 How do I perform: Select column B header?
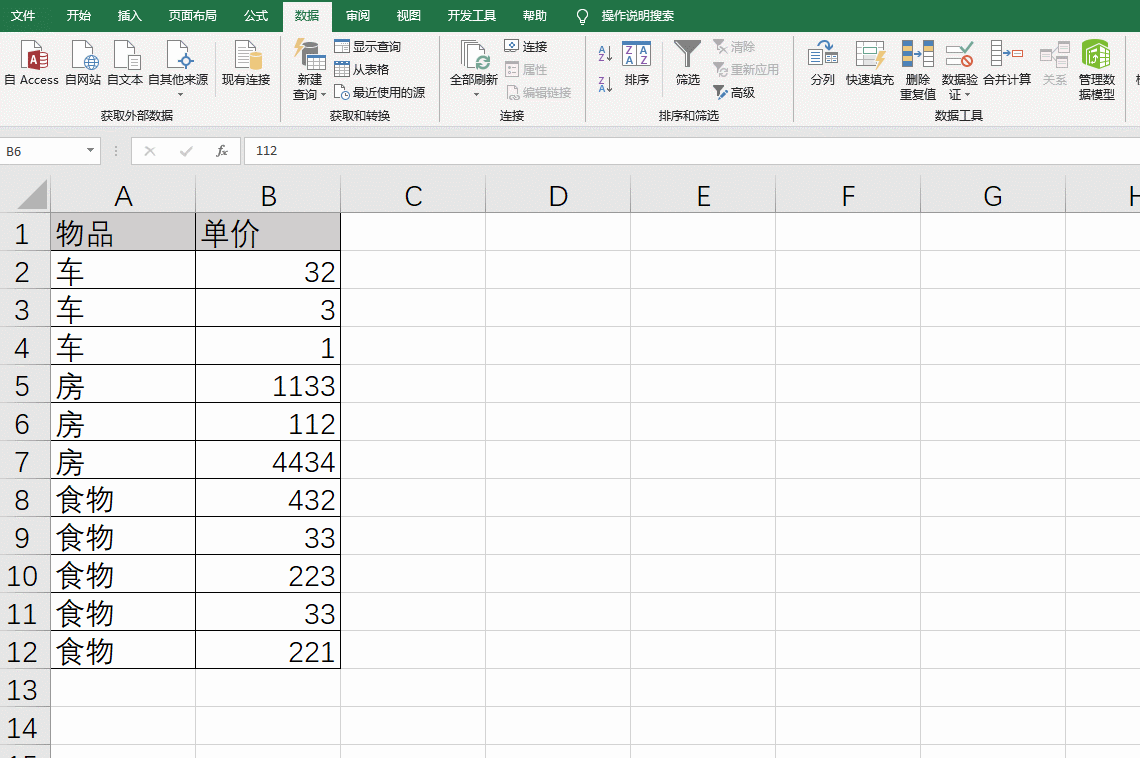point(268,195)
